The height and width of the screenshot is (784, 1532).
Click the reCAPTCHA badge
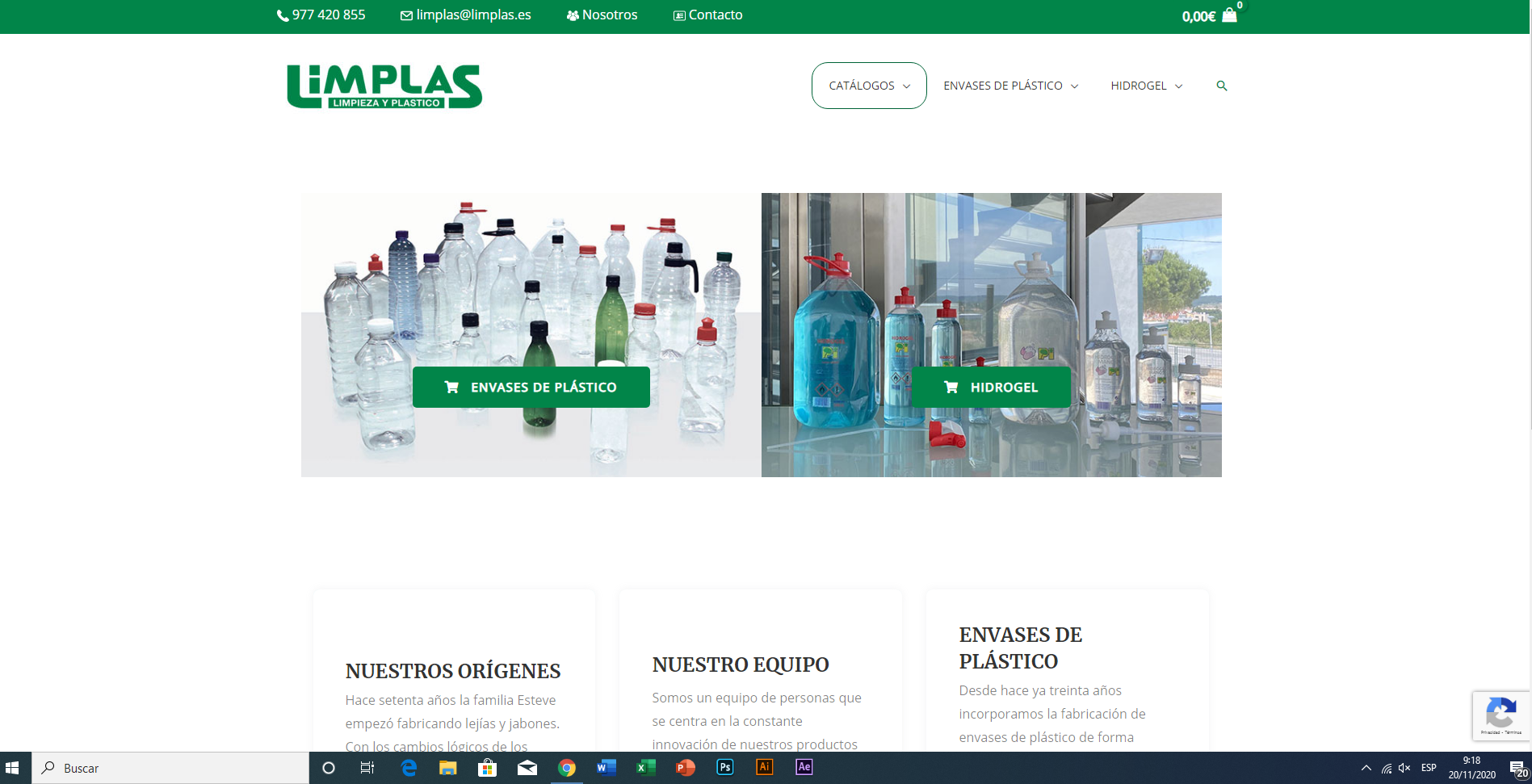pos(1501,715)
